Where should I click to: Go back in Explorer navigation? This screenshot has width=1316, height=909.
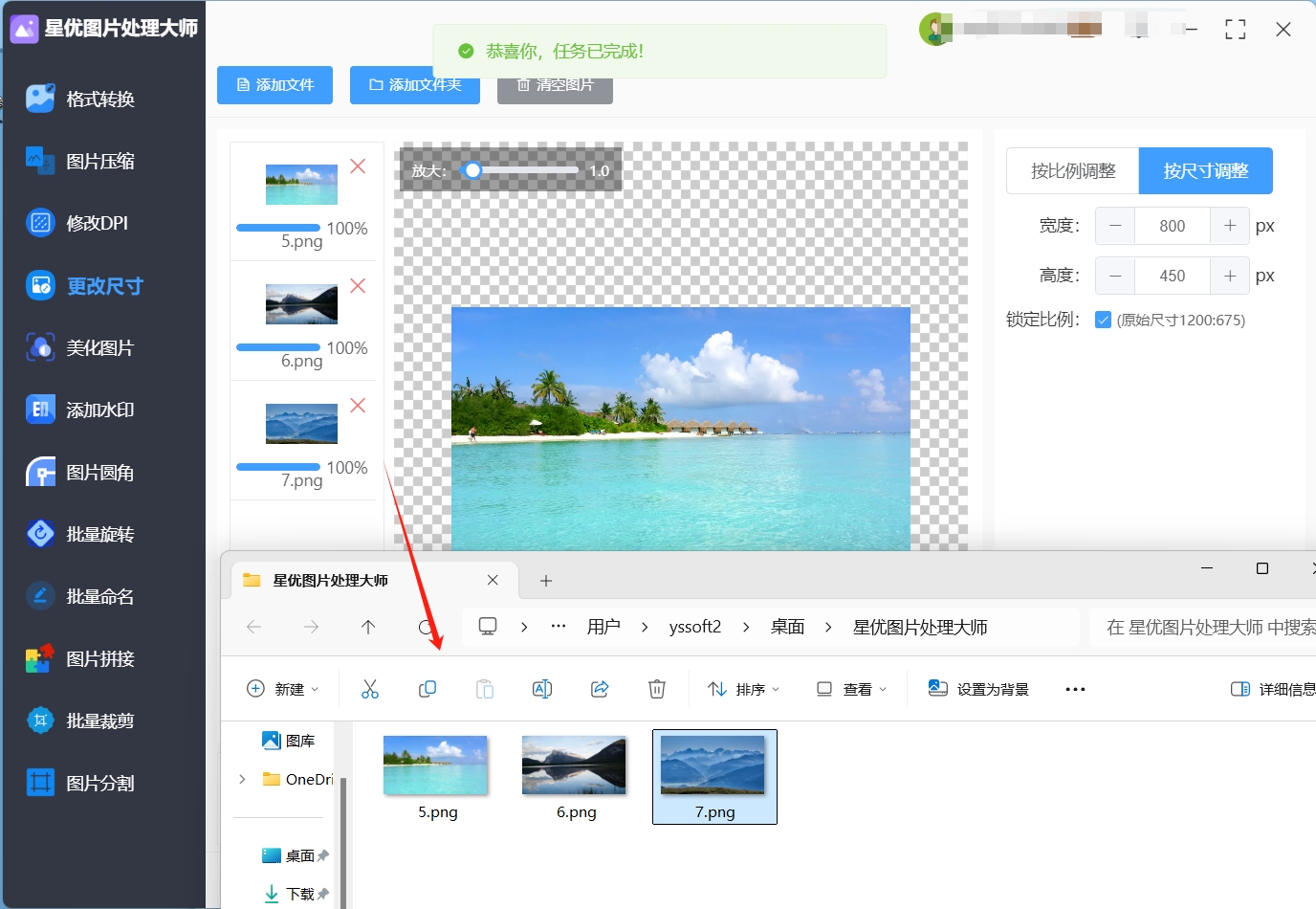253,627
